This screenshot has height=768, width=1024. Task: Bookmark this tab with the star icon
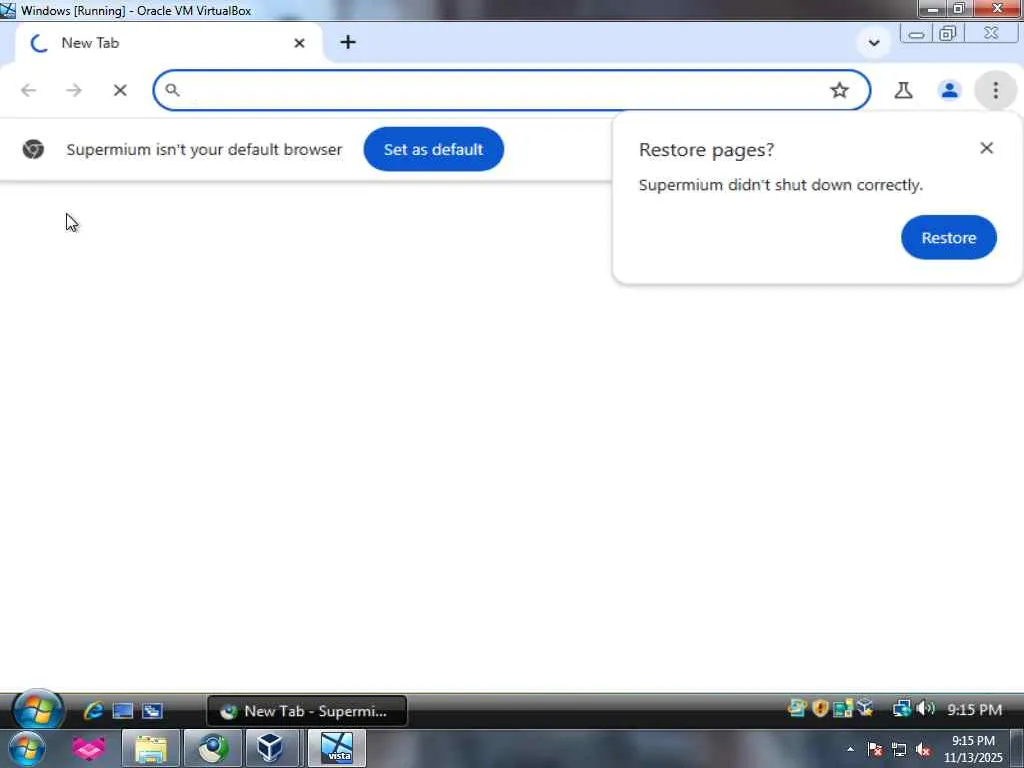click(839, 90)
